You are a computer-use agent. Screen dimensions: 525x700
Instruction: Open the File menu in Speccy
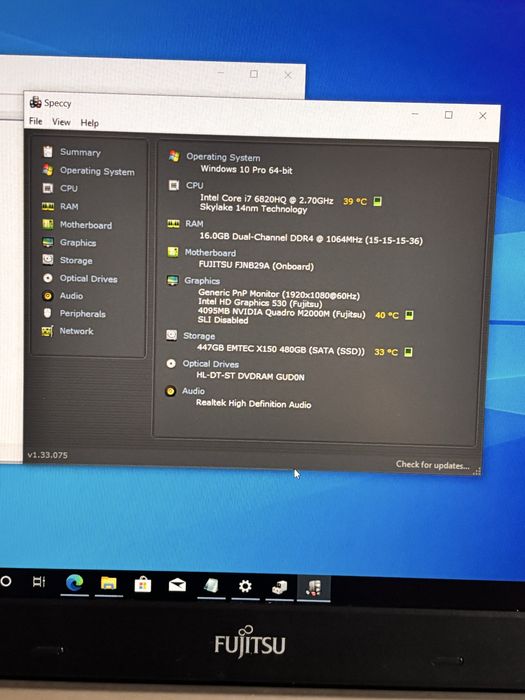point(35,121)
